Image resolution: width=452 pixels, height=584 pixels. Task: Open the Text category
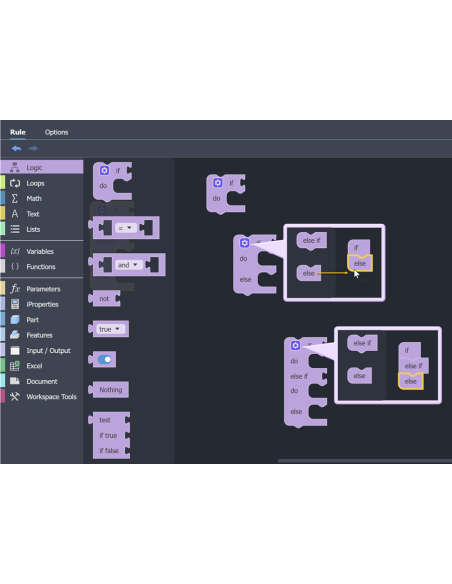pos(42,214)
